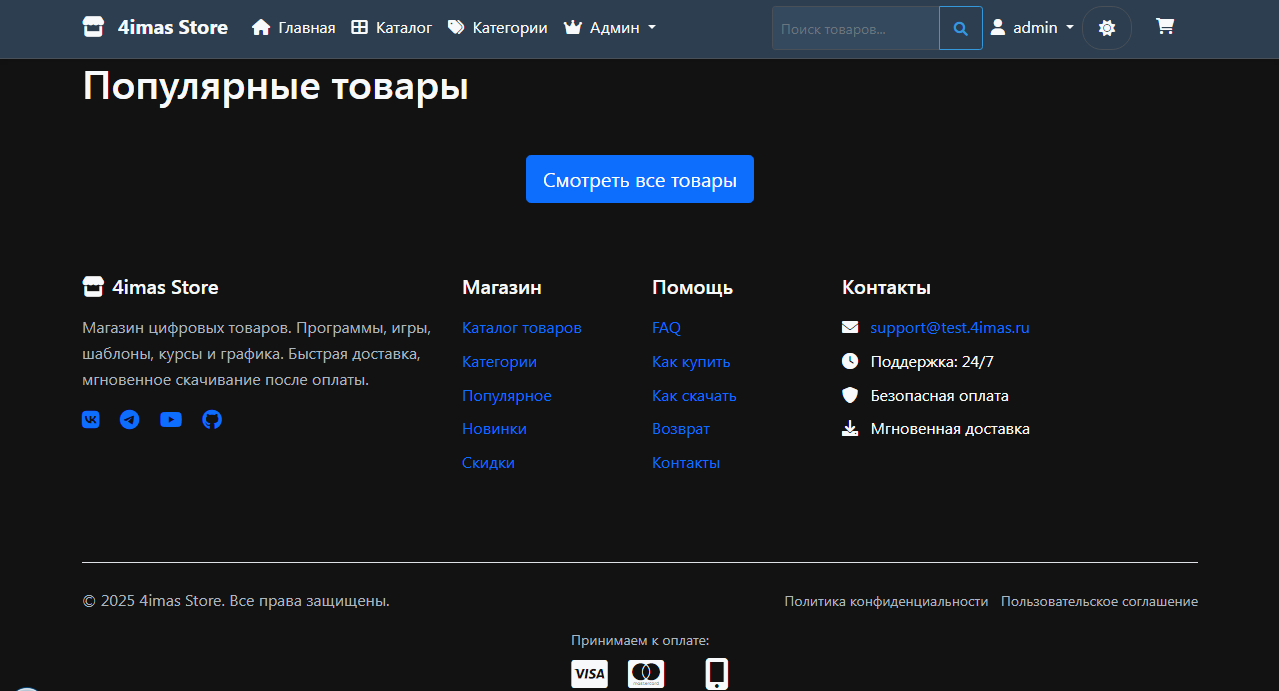This screenshot has height=691, width=1279.
Task: Open VK social page icon
Action: tap(90, 419)
